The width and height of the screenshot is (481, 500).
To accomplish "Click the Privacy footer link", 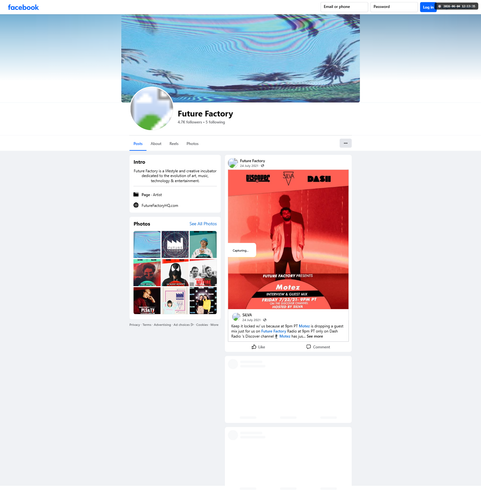I will (x=135, y=325).
